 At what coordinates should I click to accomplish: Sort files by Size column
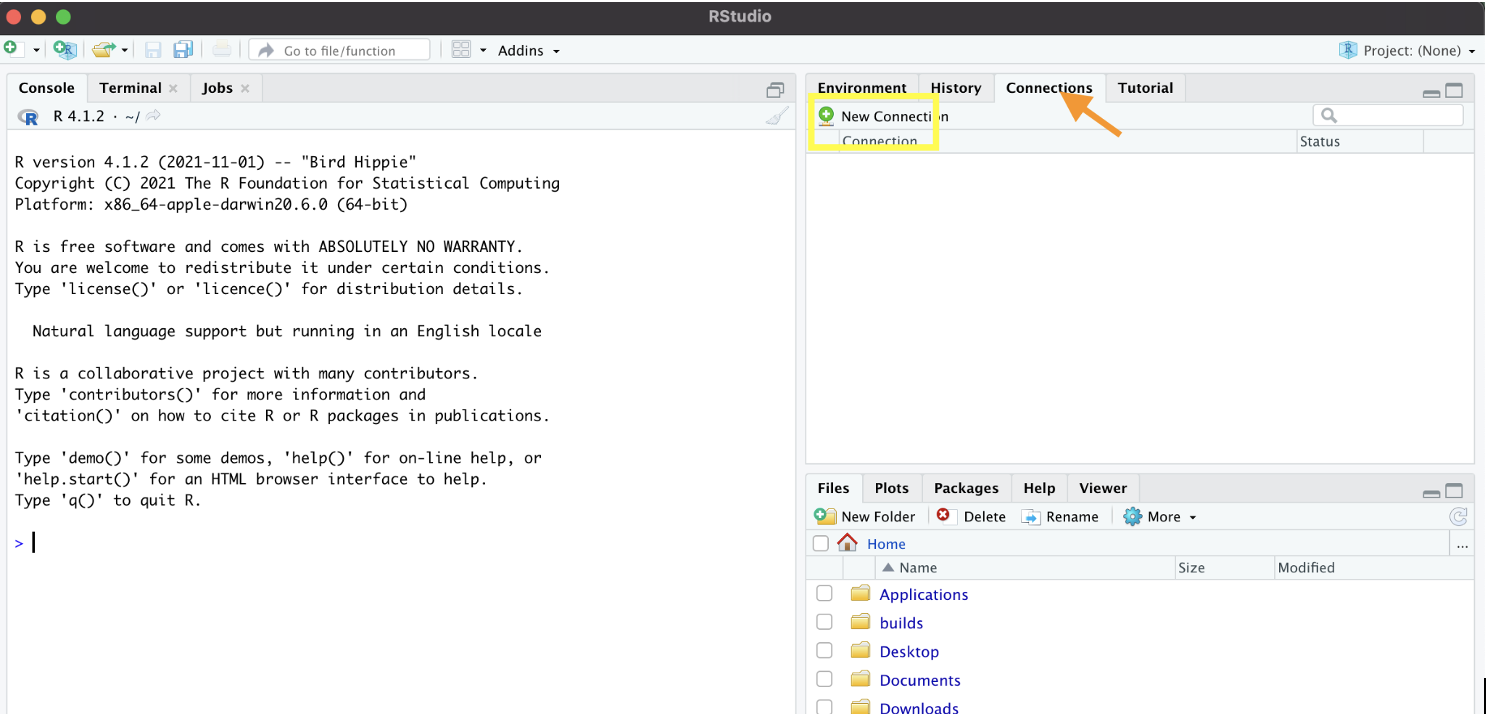point(1225,567)
